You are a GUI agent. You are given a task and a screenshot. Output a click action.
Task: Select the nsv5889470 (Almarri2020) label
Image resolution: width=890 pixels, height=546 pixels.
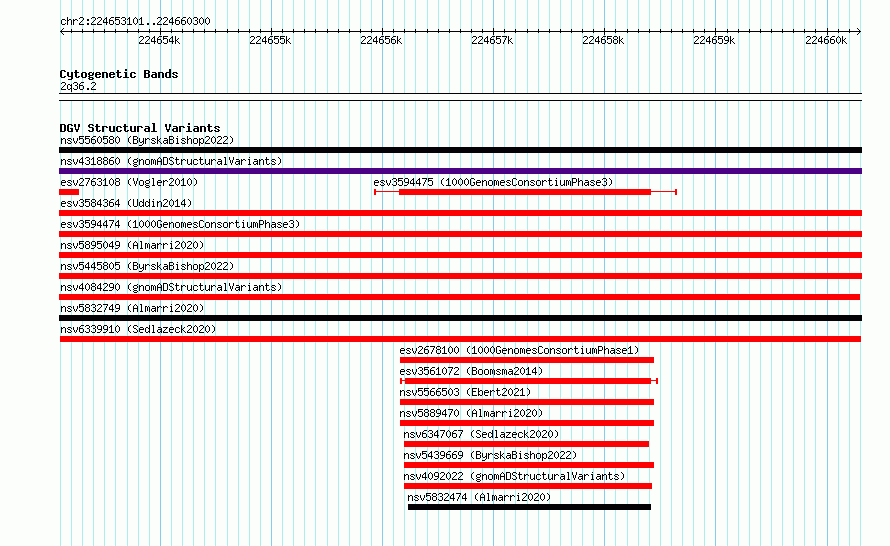coord(471,413)
